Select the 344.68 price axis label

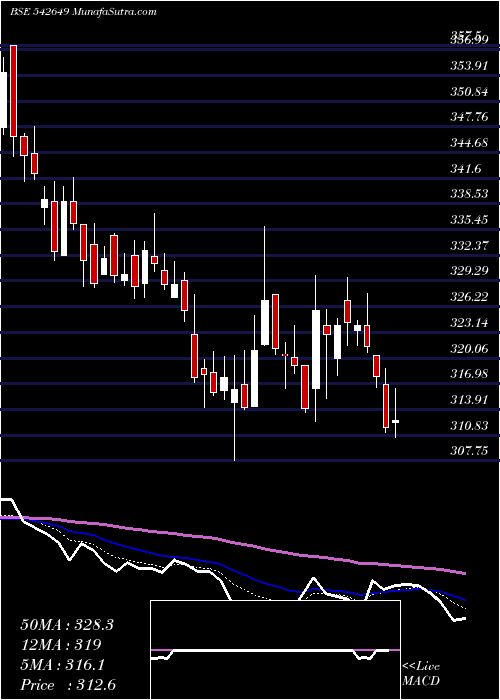coord(468,144)
